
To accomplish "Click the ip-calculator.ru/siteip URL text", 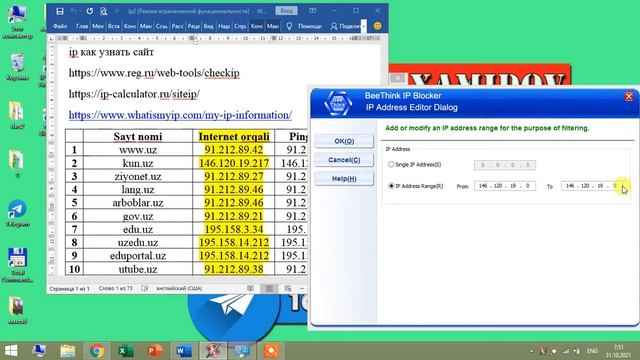I will click(134, 94).
